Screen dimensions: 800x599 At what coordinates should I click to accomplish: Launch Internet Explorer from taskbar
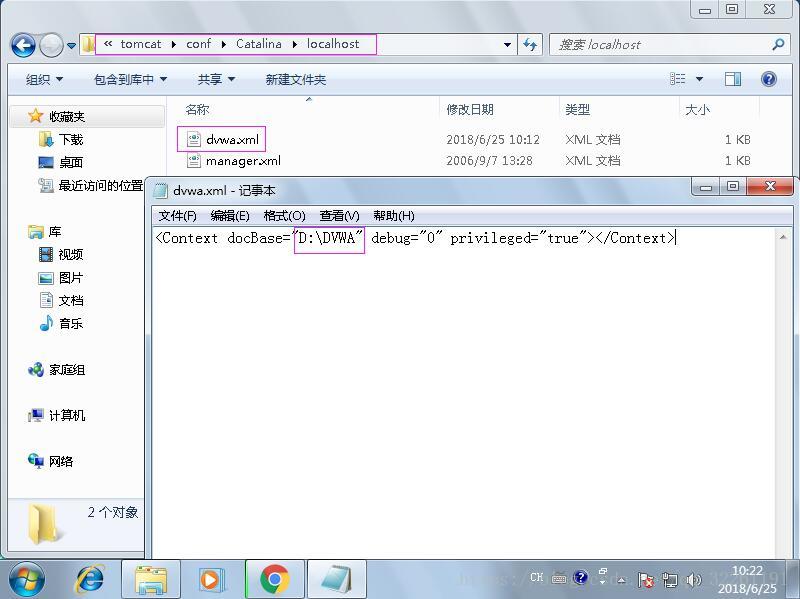pos(90,580)
